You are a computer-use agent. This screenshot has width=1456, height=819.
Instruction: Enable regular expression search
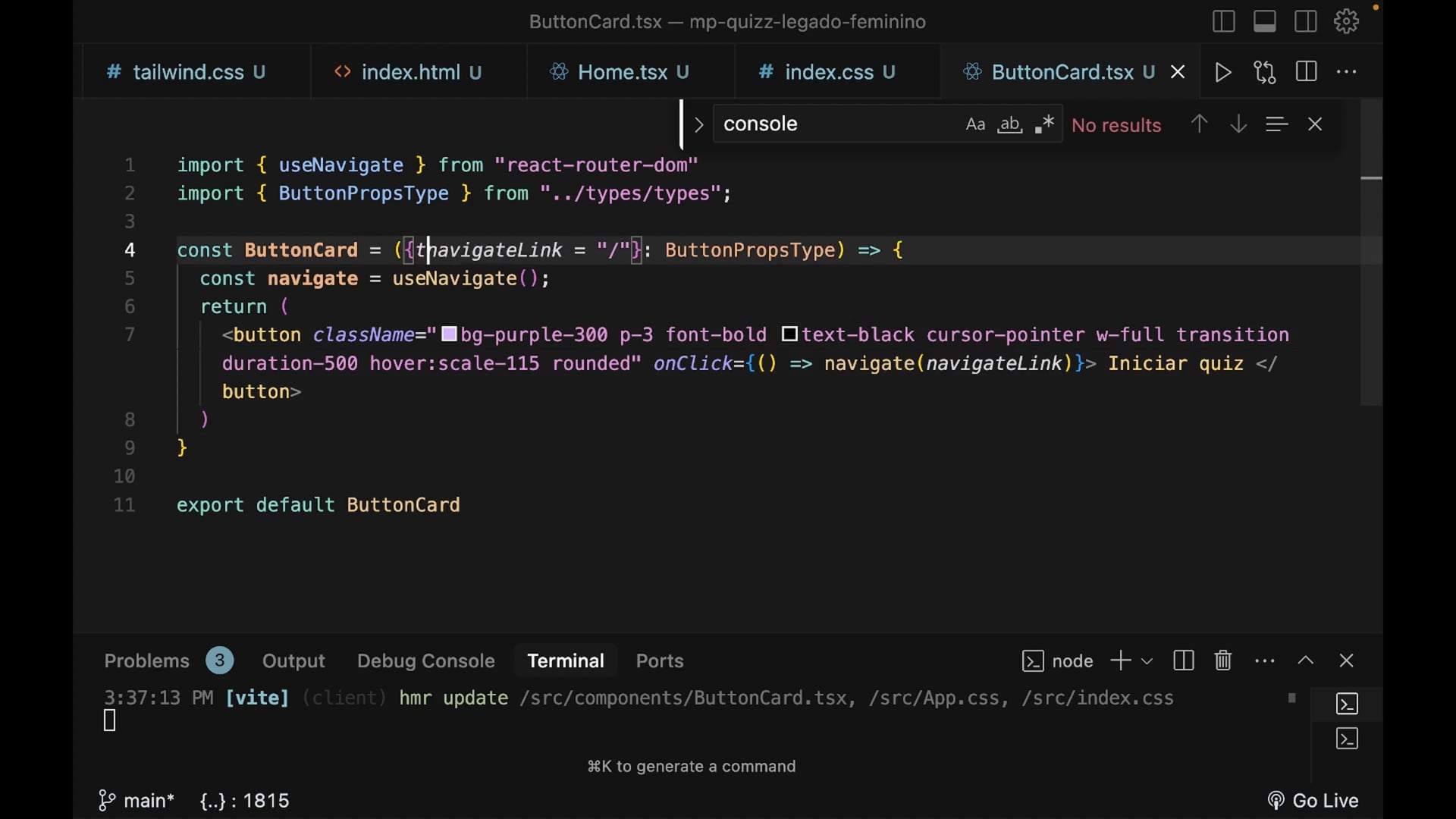click(1044, 124)
